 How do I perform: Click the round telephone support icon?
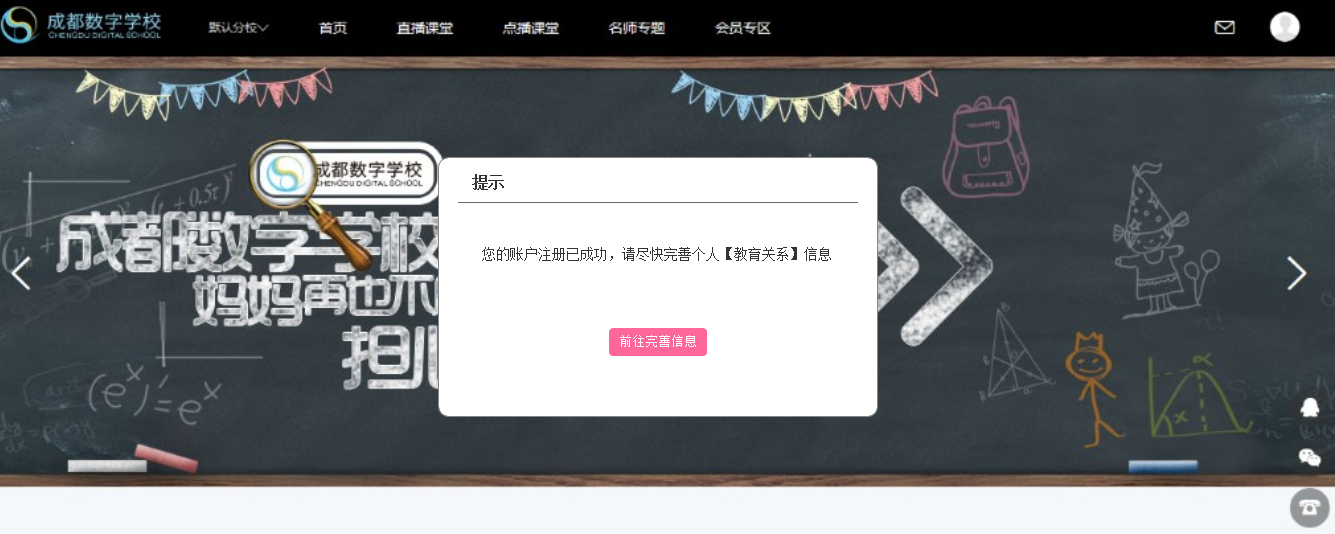click(1310, 507)
